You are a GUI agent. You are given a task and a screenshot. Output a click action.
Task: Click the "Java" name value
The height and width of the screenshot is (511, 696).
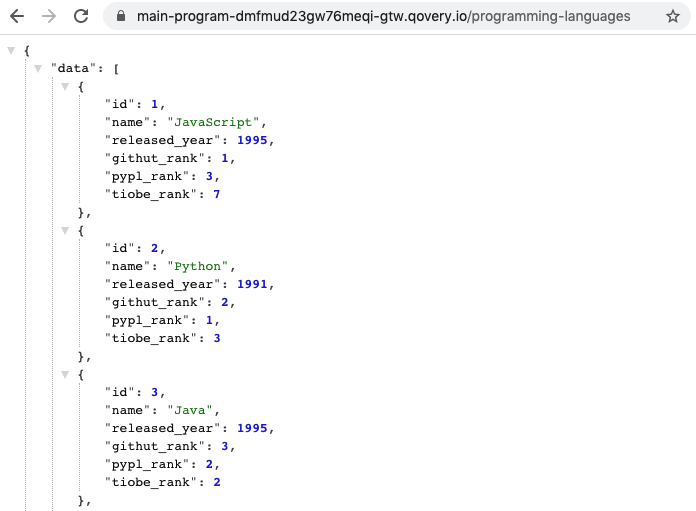tap(190, 410)
